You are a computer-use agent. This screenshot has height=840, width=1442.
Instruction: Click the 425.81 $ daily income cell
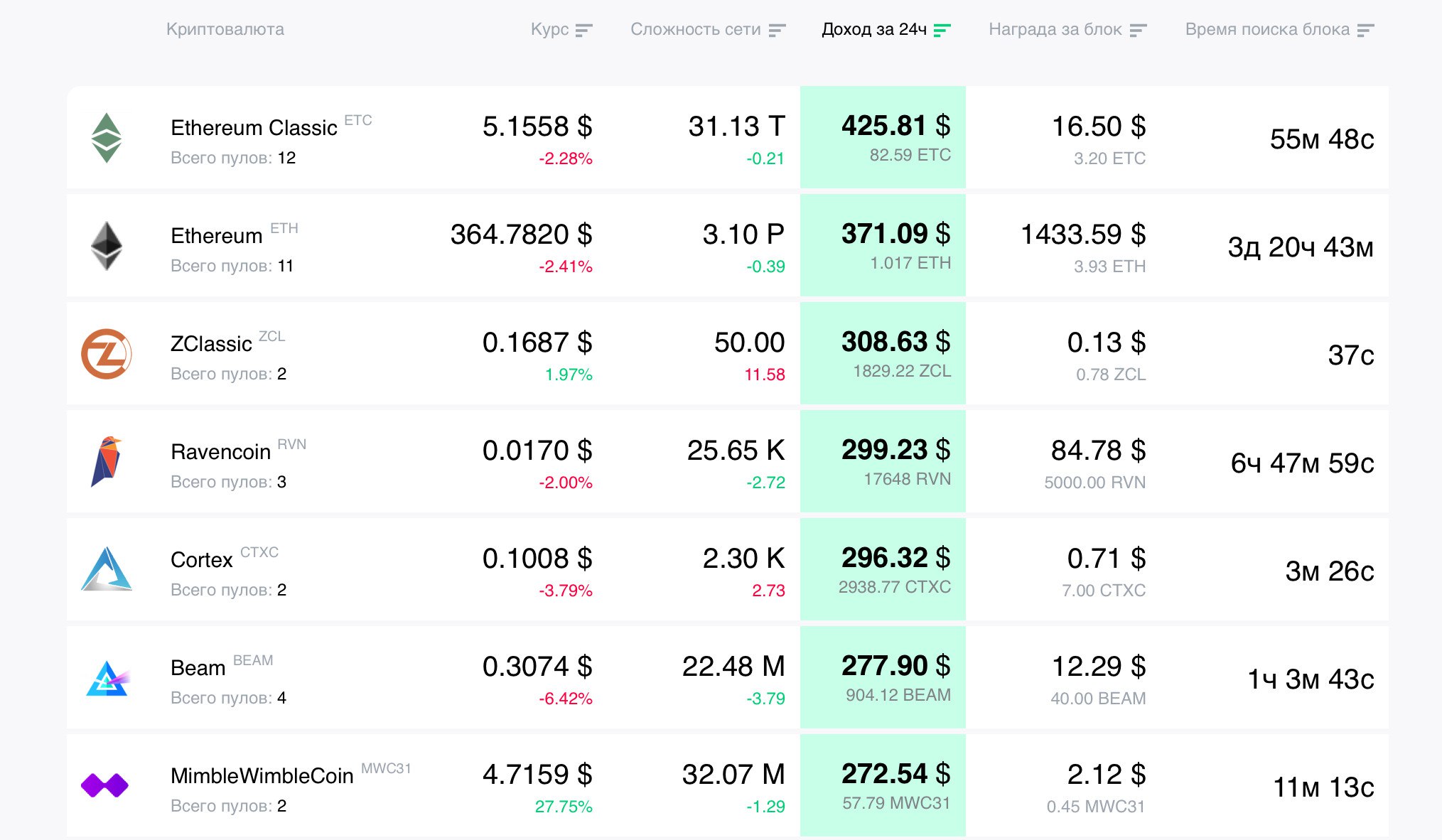pyautogui.click(x=883, y=137)
